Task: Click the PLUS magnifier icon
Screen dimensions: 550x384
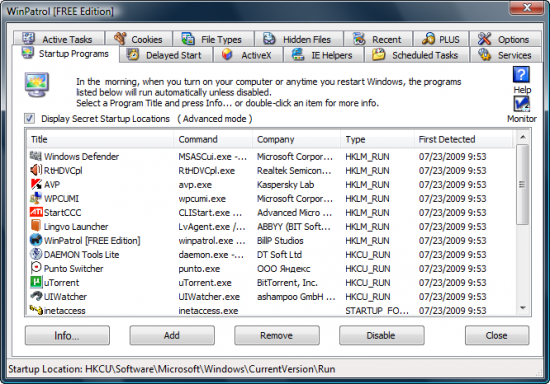Action: [428, 38]
